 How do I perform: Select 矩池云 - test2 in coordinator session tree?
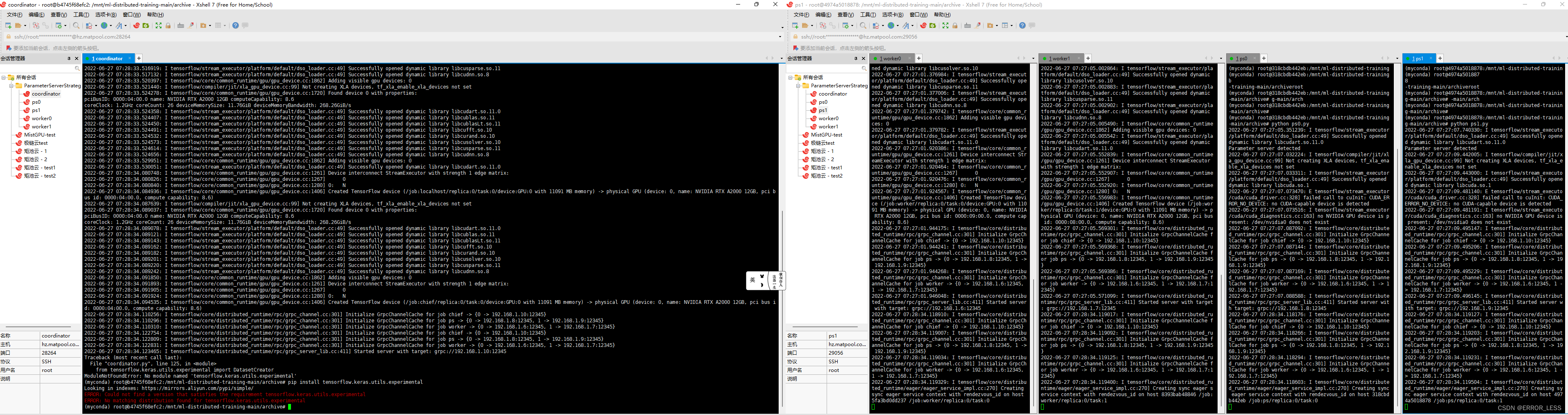coord(40,176)
